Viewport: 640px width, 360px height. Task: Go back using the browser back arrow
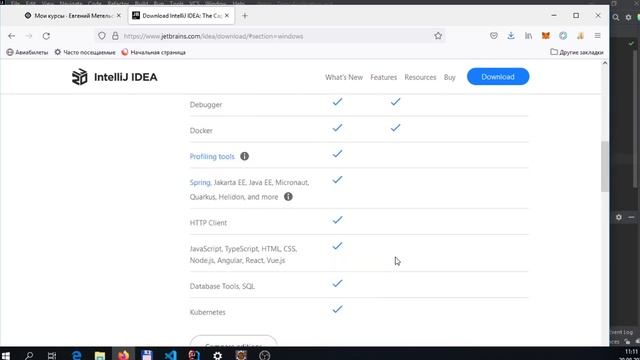click(x=11, y=36)
